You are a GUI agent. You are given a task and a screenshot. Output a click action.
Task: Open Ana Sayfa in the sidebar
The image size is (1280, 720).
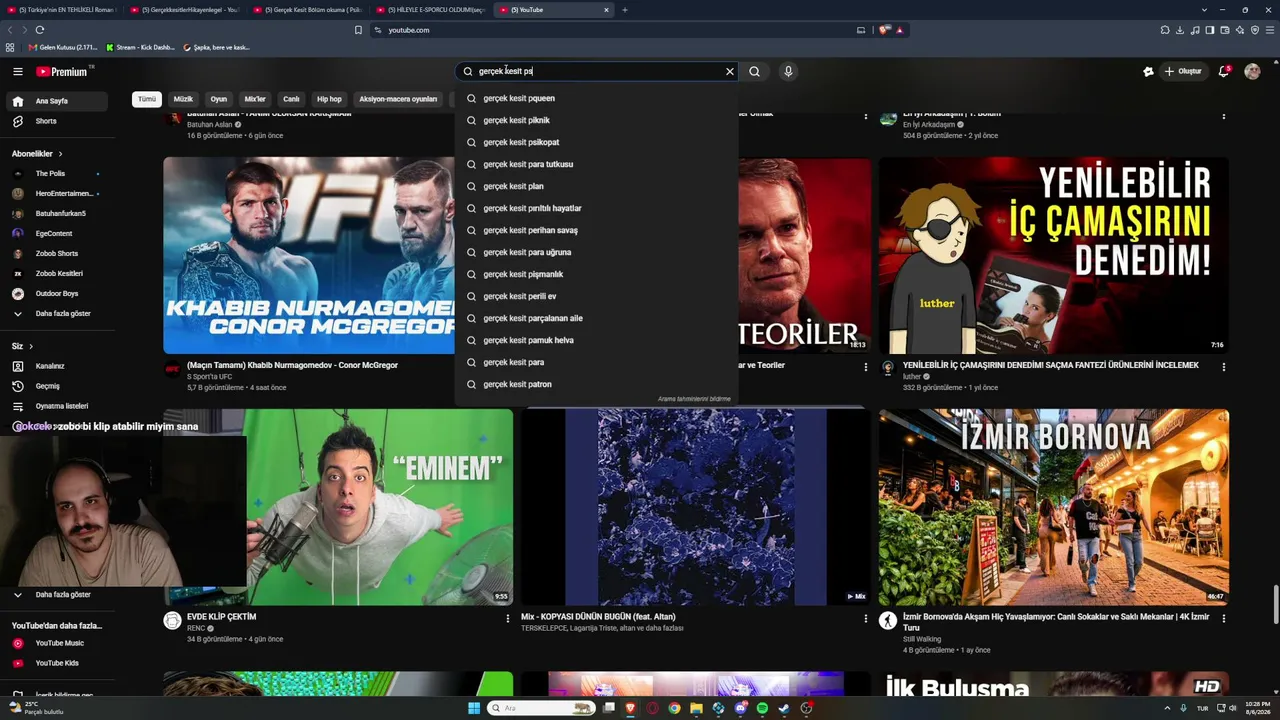coord(57,101)
